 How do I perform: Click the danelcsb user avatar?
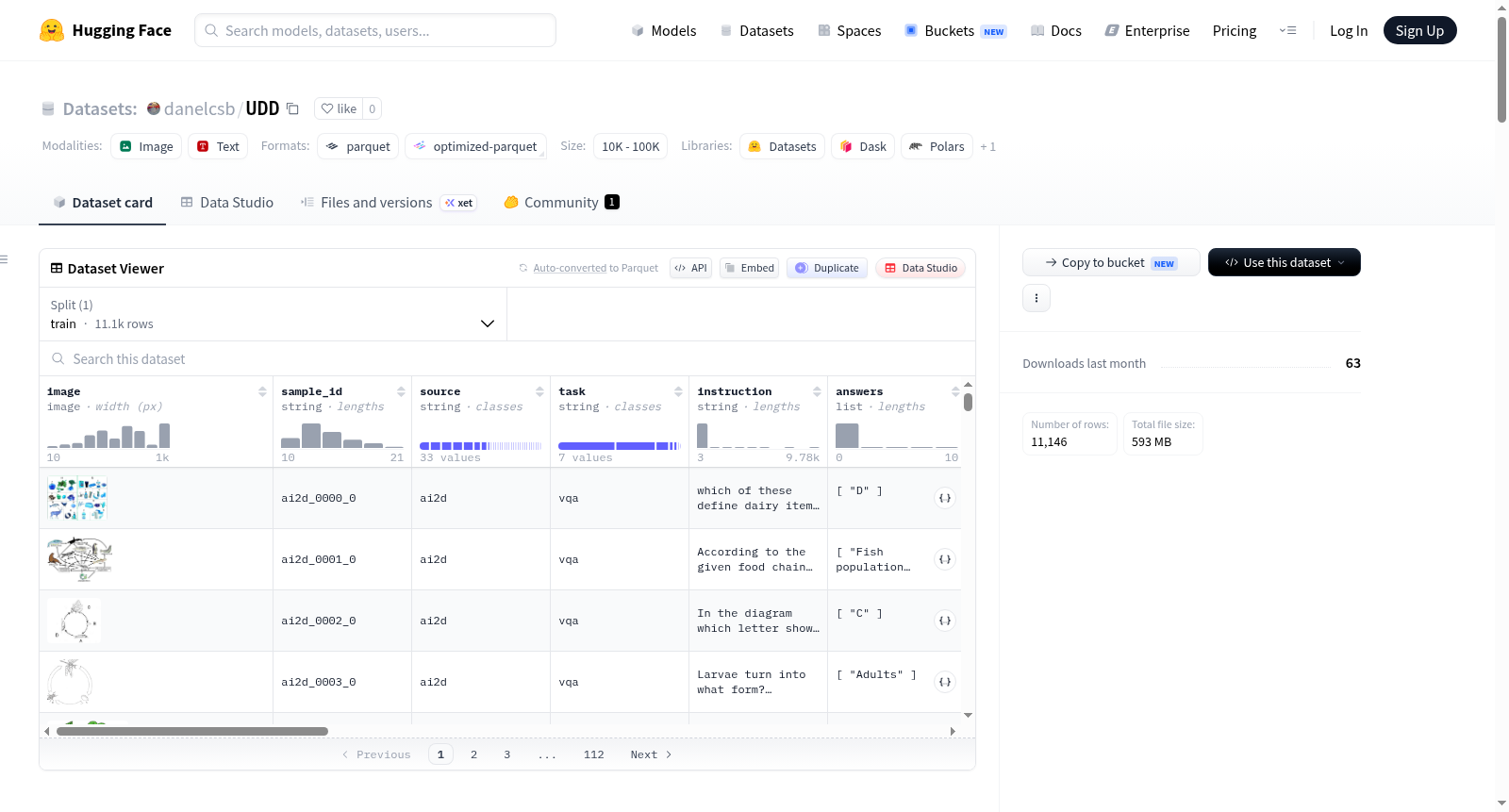click(x=154, y=108)
